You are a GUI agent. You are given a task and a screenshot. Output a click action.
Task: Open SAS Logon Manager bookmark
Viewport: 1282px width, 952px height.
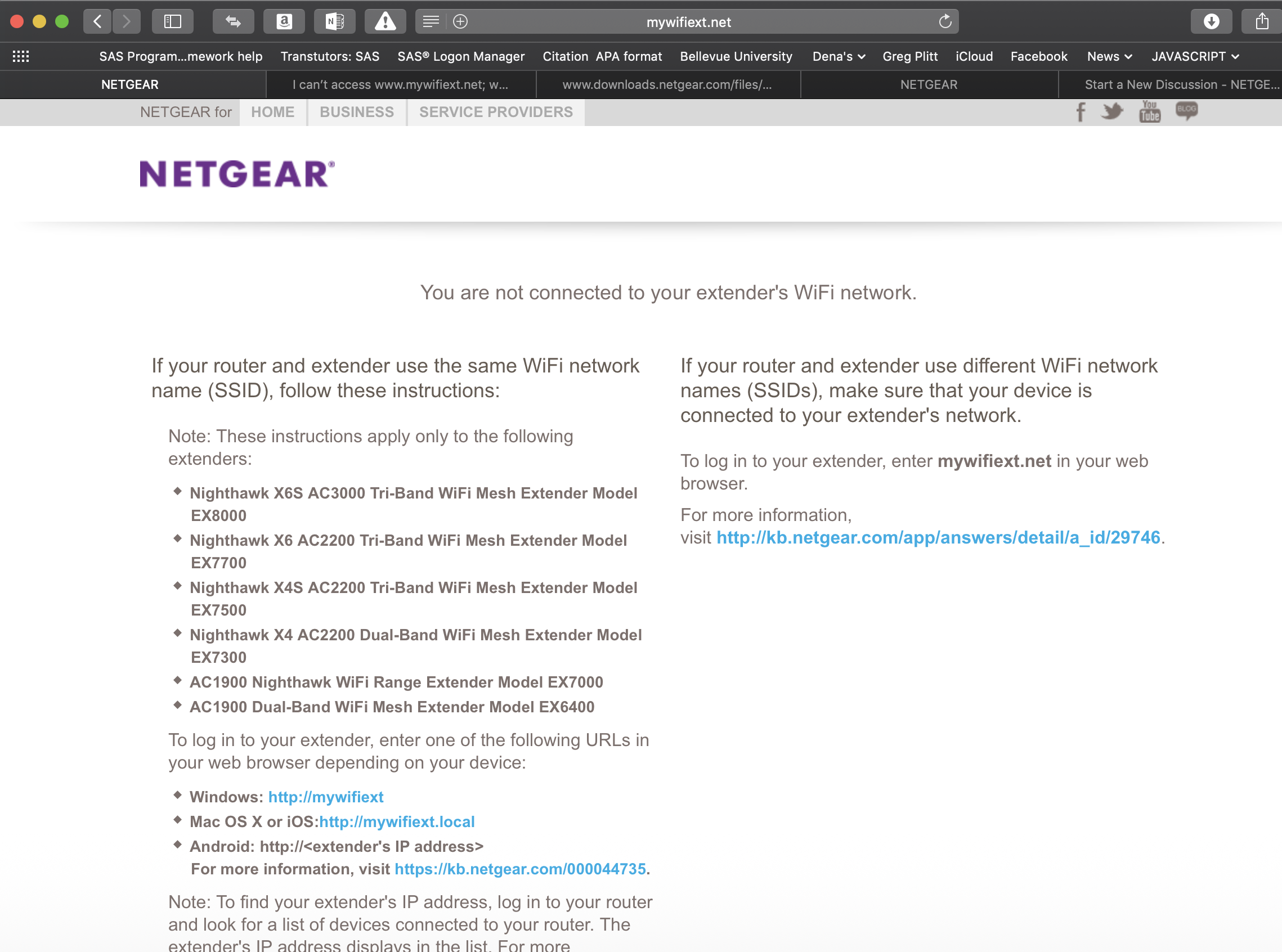pos(461,56)
